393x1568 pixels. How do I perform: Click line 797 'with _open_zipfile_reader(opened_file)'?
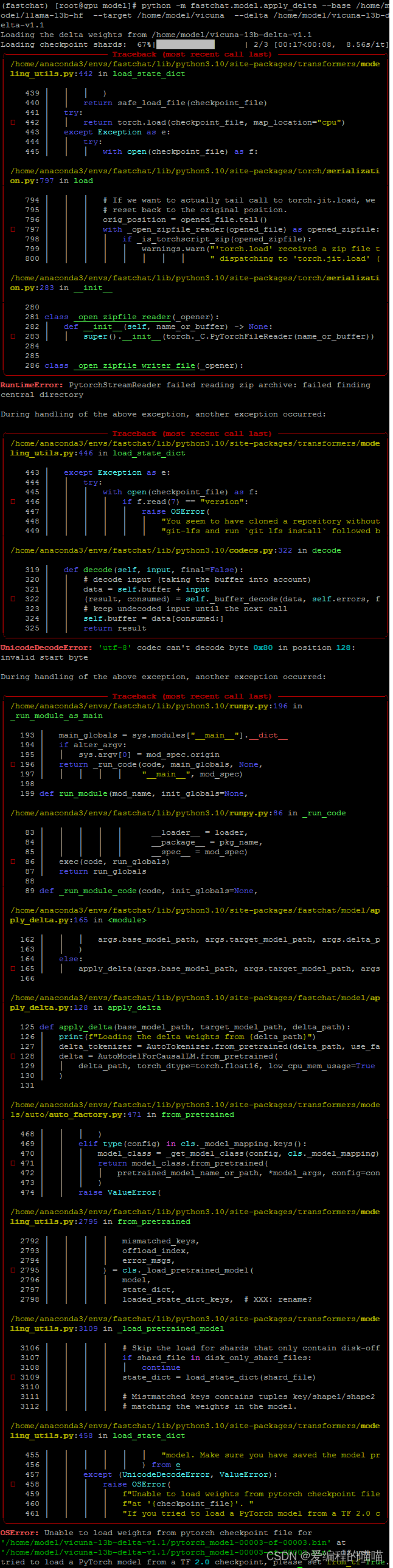point(241,229)
